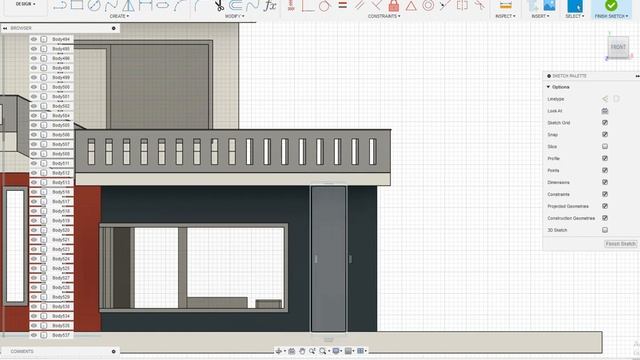Click the gear icon in Comments bar
The image size is (640, 360).
click(113, 351)
